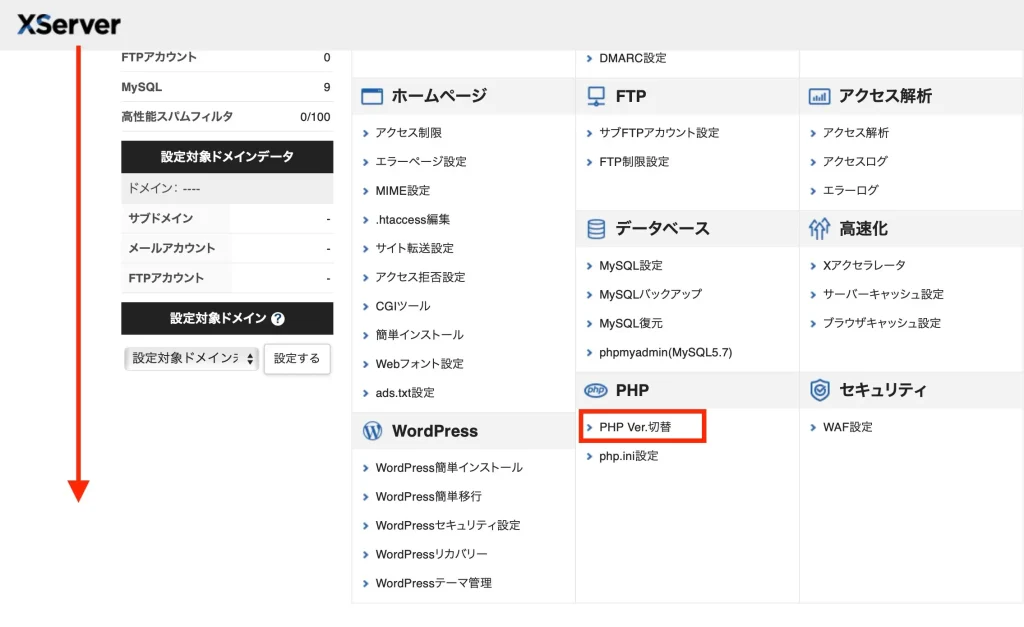Open アクセス制限 settings
1024x627 pixels.
click(x=408, y=133)
